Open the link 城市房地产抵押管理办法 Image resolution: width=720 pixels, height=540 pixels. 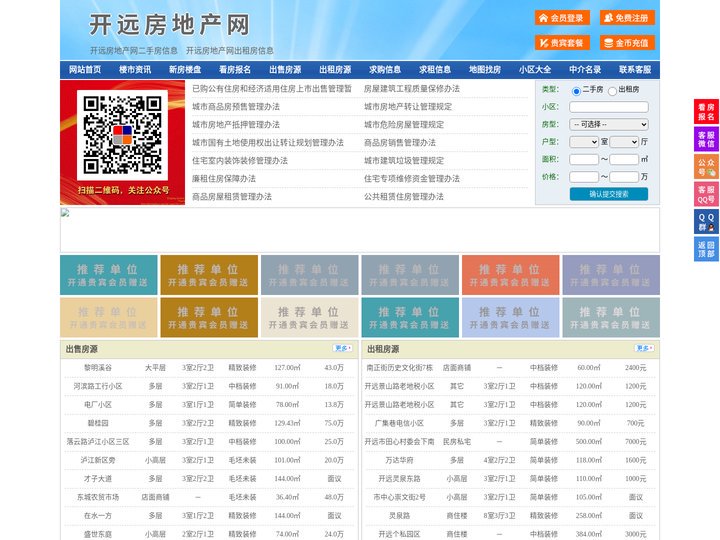click(x=236, y=124)
